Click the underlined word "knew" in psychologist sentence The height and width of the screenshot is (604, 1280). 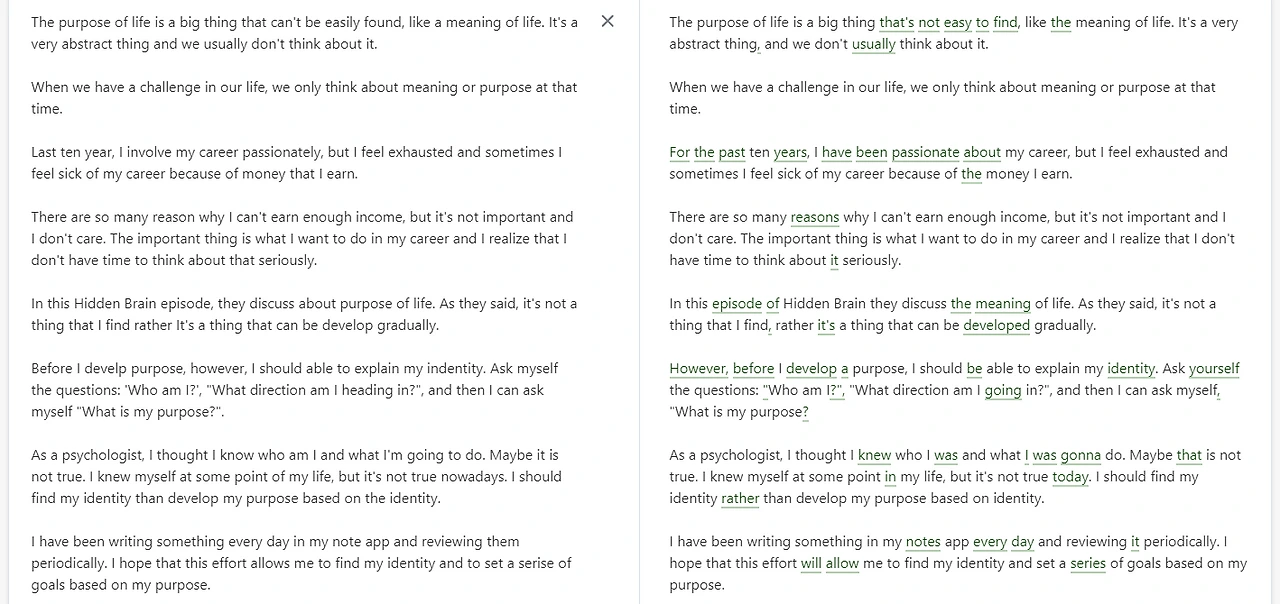[x=874, y=455]
